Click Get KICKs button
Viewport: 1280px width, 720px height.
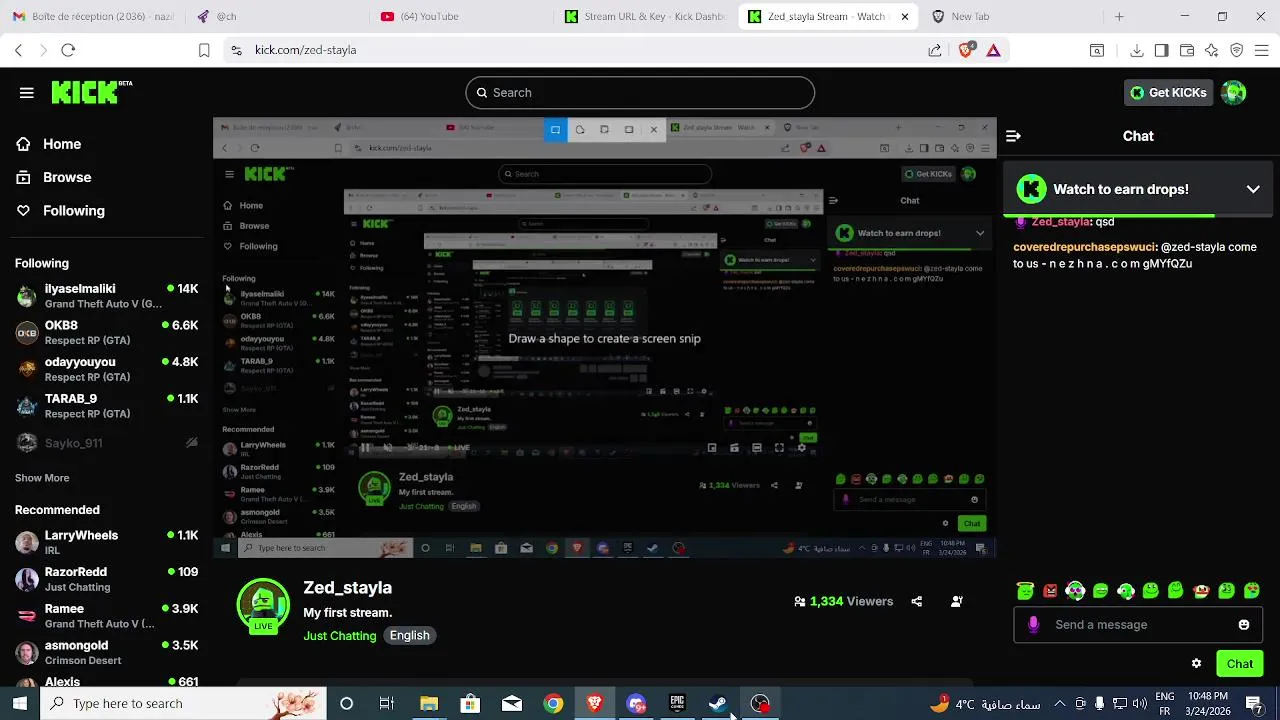1168,93
